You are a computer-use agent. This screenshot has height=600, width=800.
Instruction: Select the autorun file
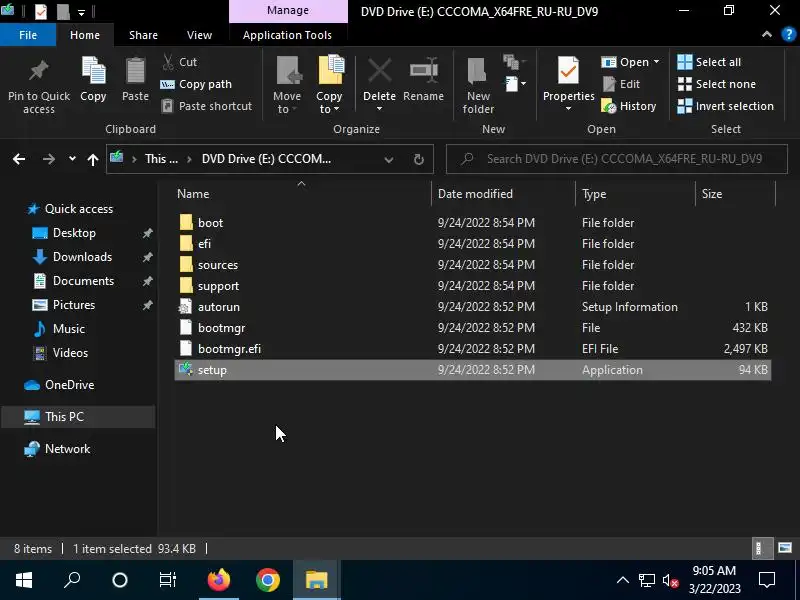[472, 307]
